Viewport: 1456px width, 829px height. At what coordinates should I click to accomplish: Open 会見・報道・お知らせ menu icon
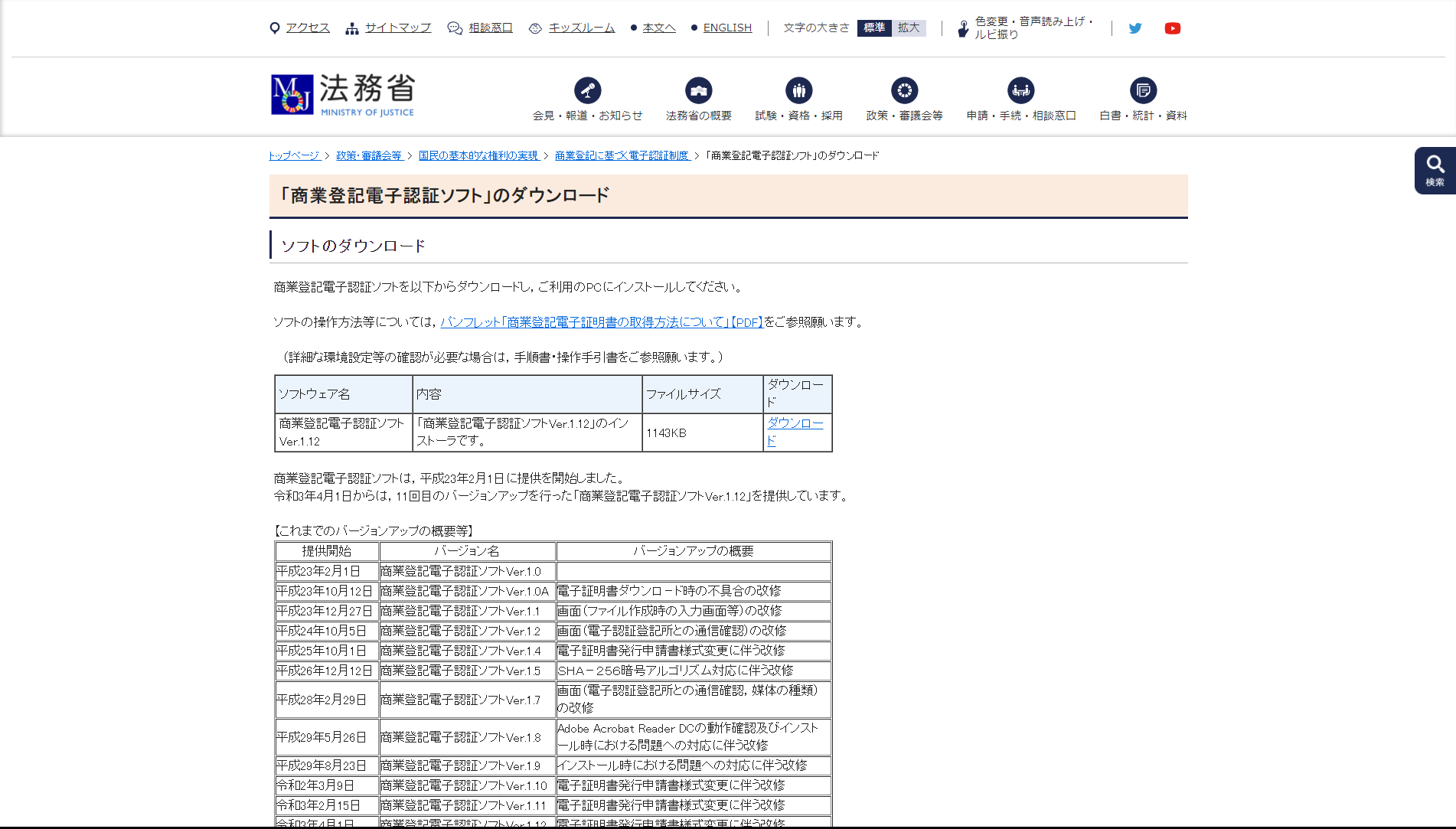[x=587, y=91]
